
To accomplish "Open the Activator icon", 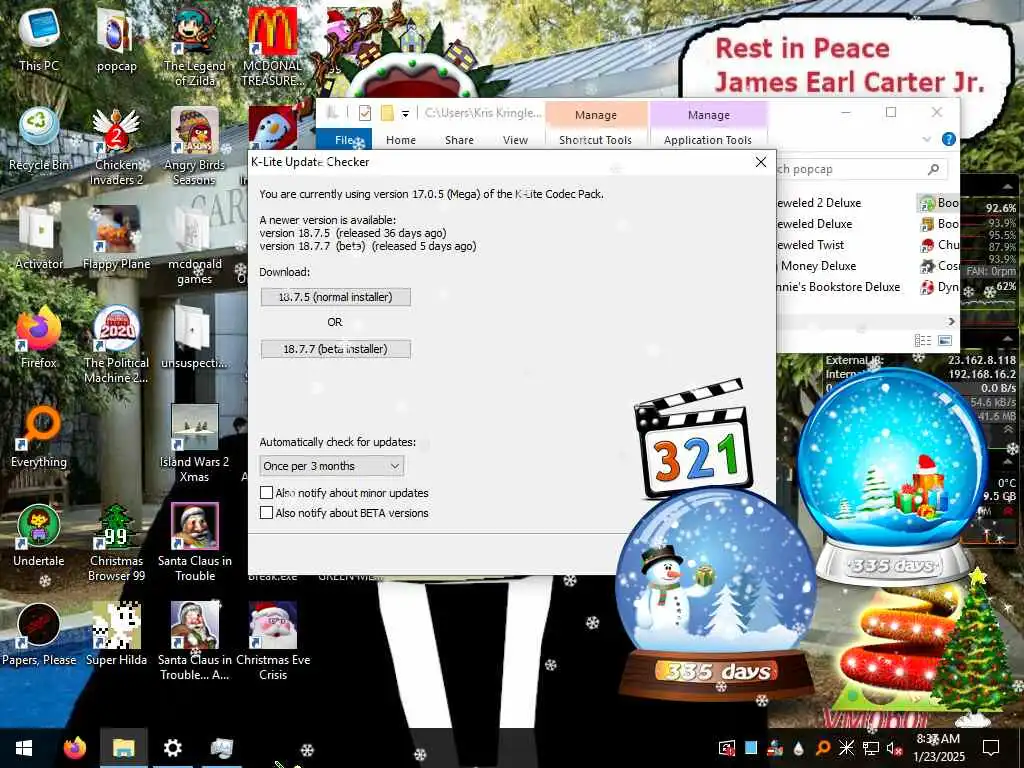I will pos(39,238).
